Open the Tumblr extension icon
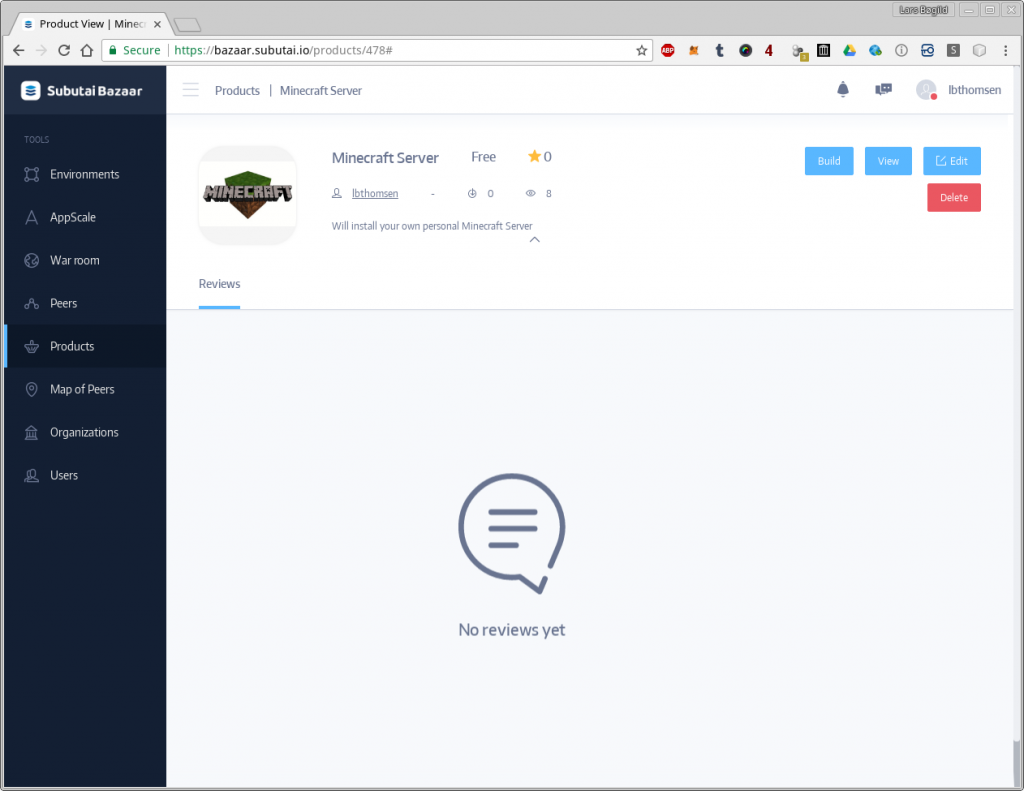Screen dimensions: 1024x791 pyautogui.click(x=720, y=50)
